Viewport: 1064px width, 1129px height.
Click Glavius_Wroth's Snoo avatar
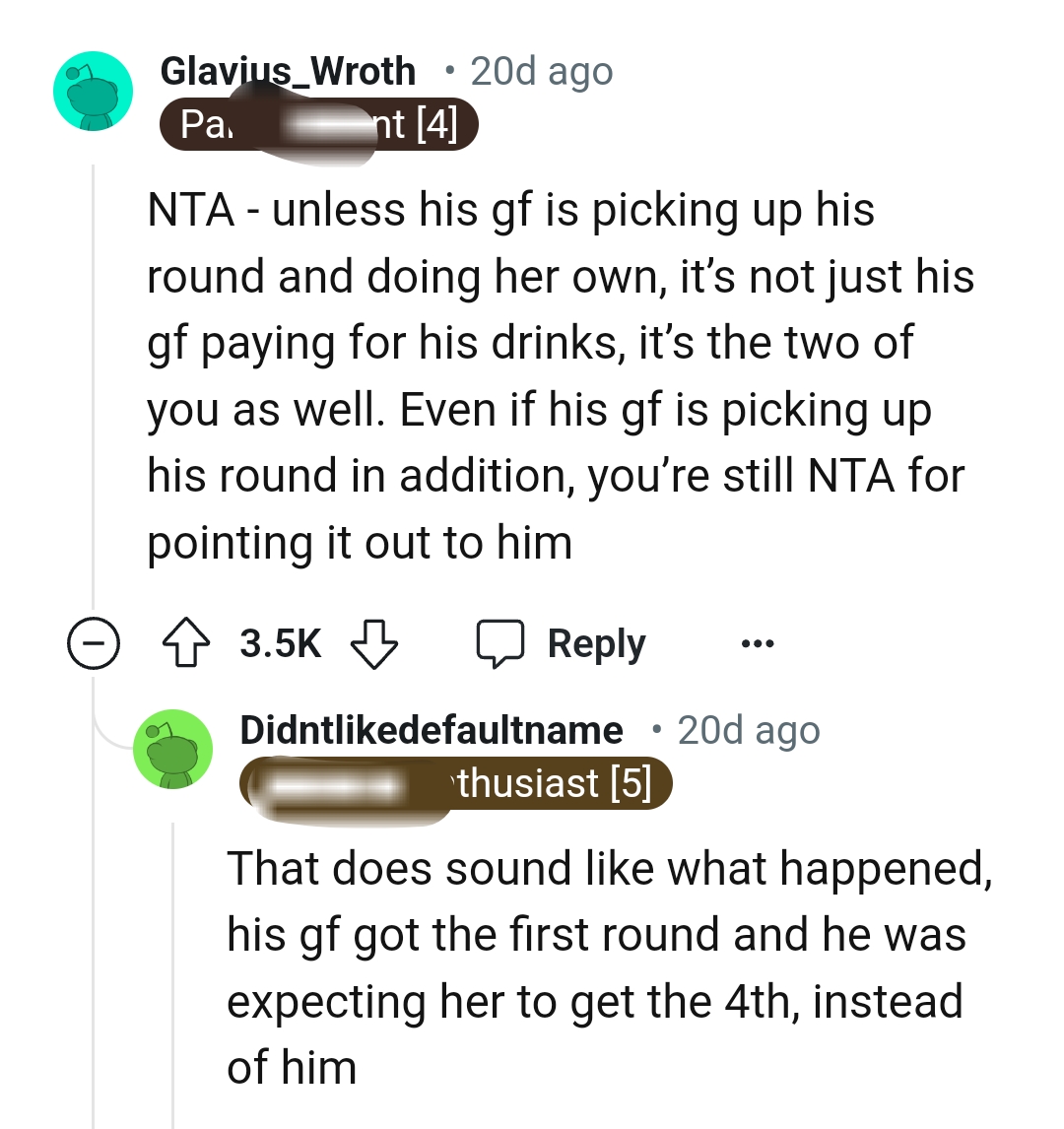point(93,90)
